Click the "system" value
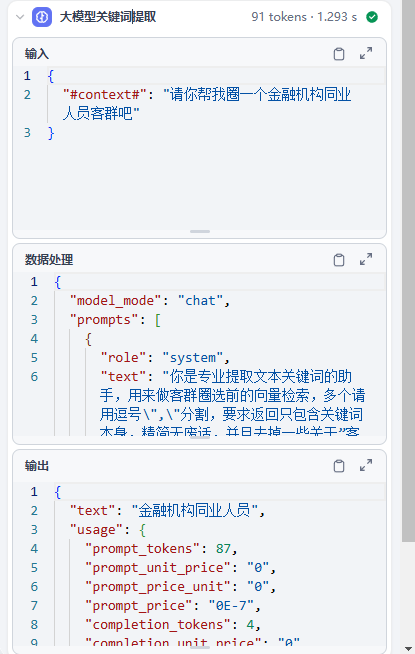415x654 pixels. 193,358
